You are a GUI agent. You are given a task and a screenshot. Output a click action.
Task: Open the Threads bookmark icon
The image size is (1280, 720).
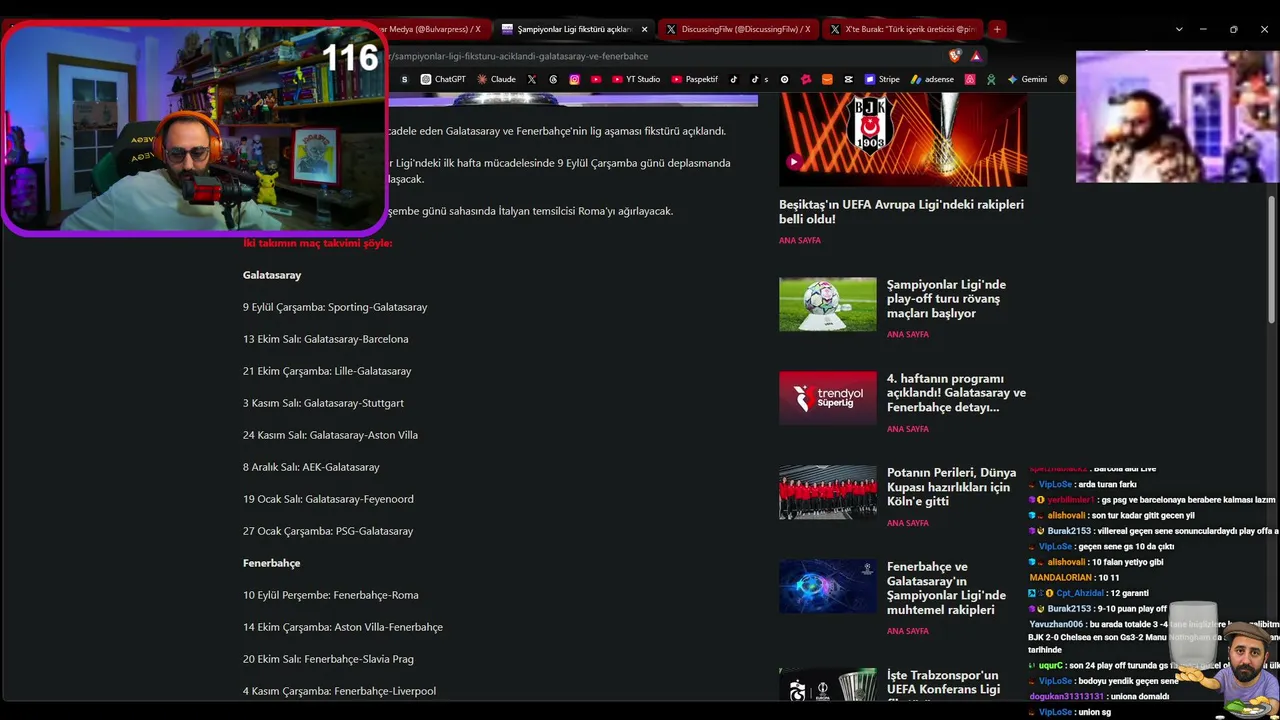pyautogui.click(x=553, y=79)
